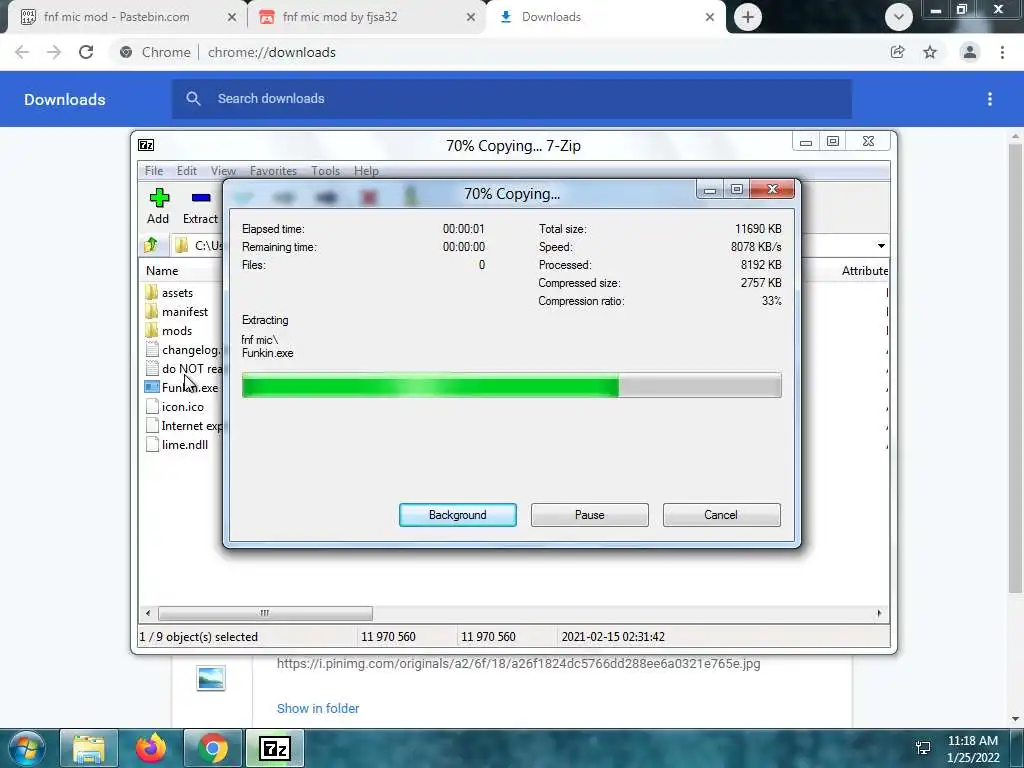The height and width of the screenshot is (768, 1024).
Task: Click the 7-Zip horizontal scrollbar thumb
Action: click(265, 613)
